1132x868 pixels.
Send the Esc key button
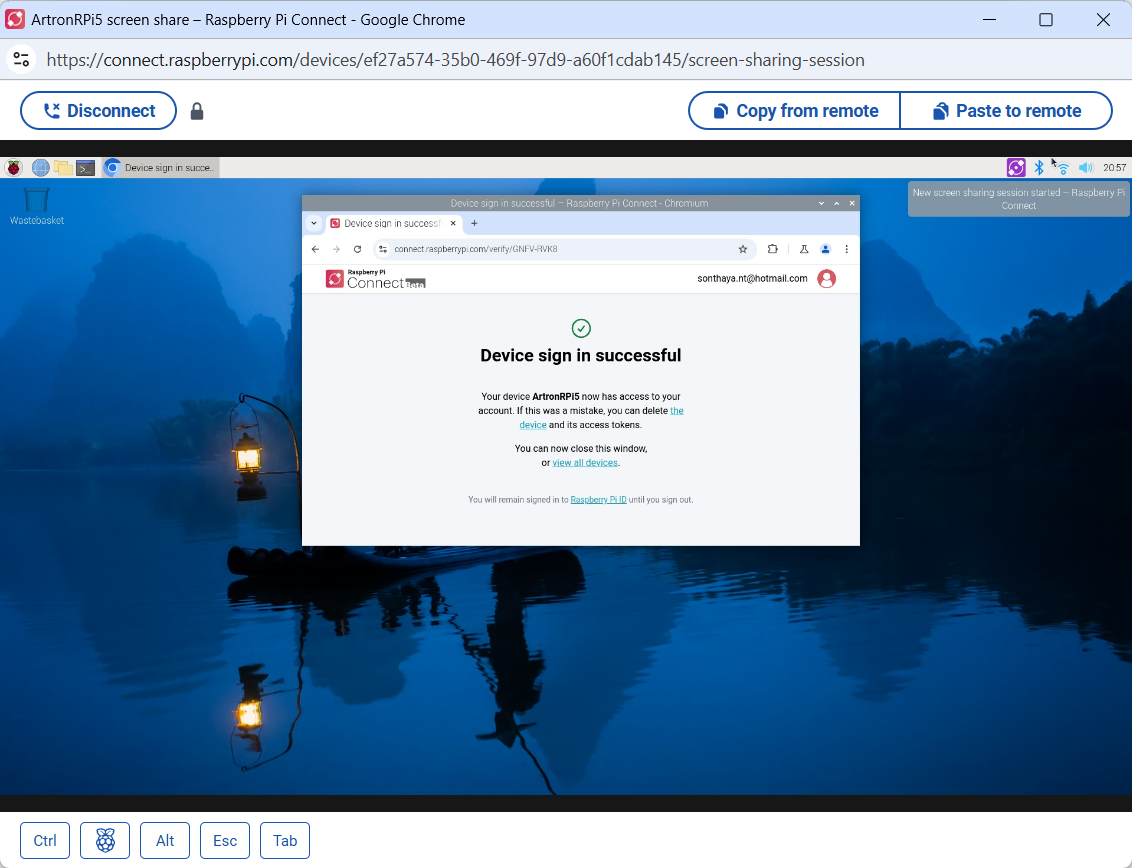coord(225,841)
